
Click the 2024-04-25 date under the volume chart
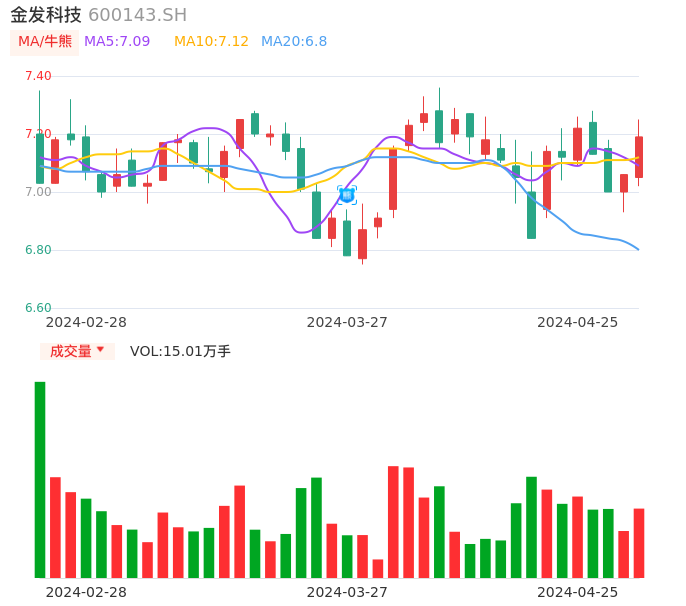(578, 592)
